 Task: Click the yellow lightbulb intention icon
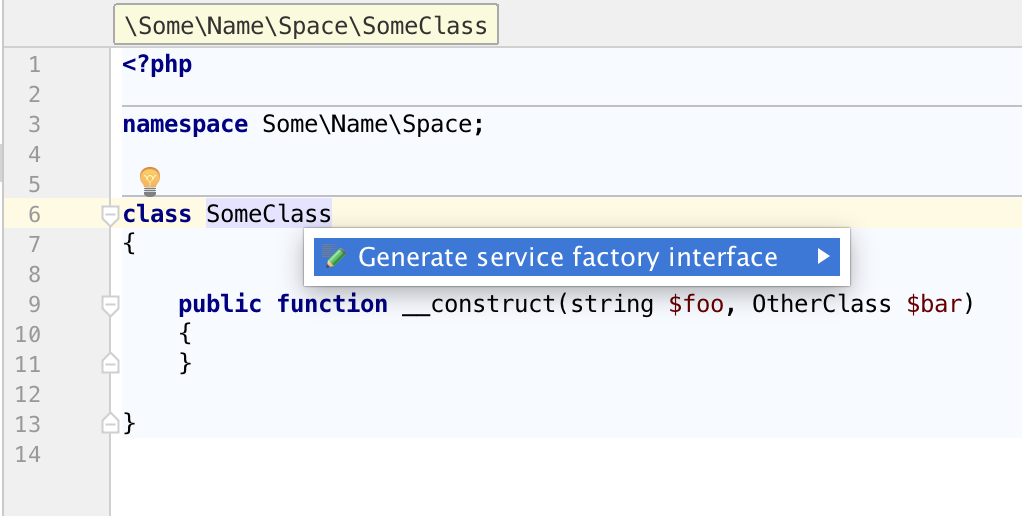(150, 182)
